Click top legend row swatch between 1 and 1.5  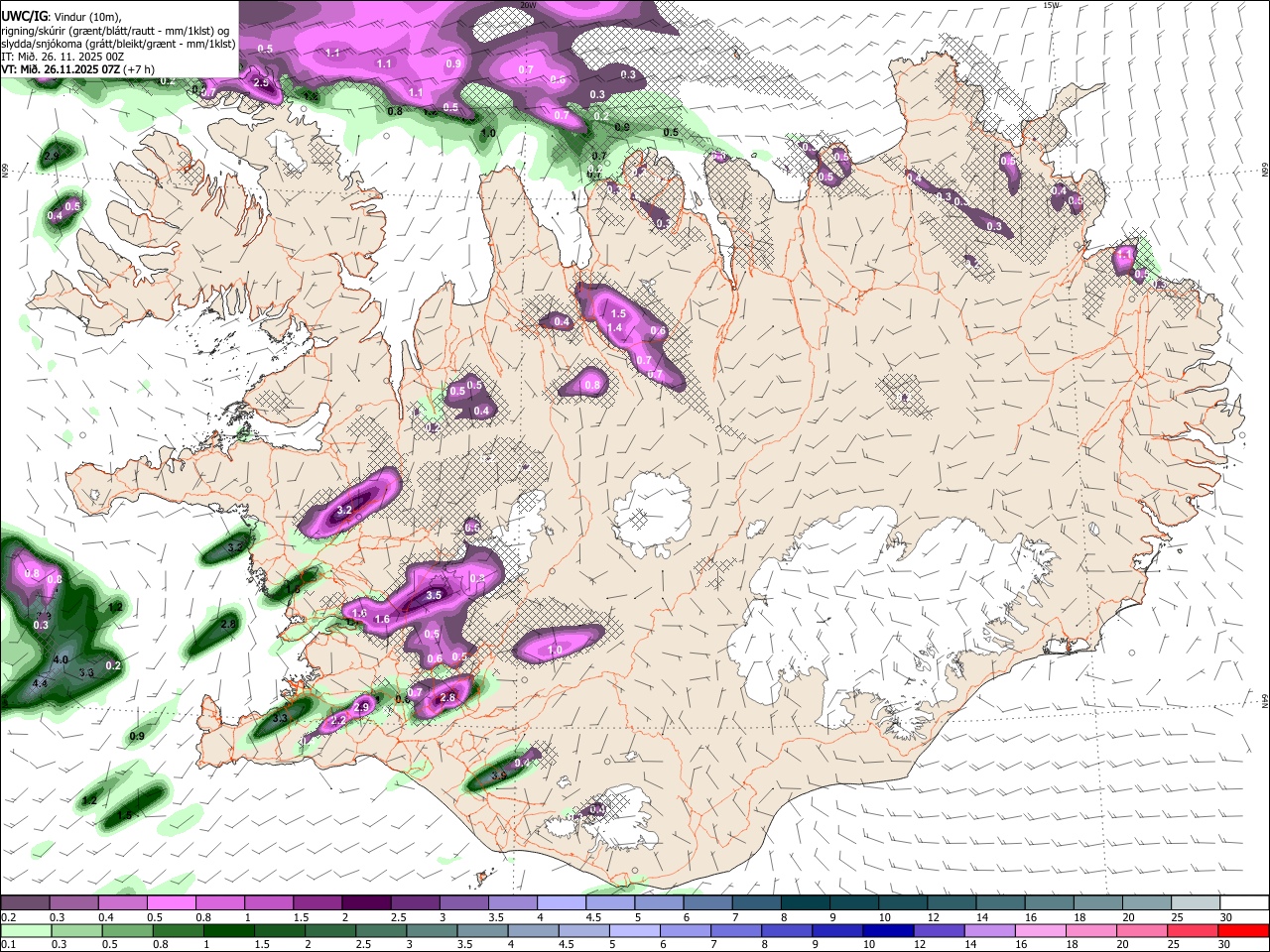269,903
